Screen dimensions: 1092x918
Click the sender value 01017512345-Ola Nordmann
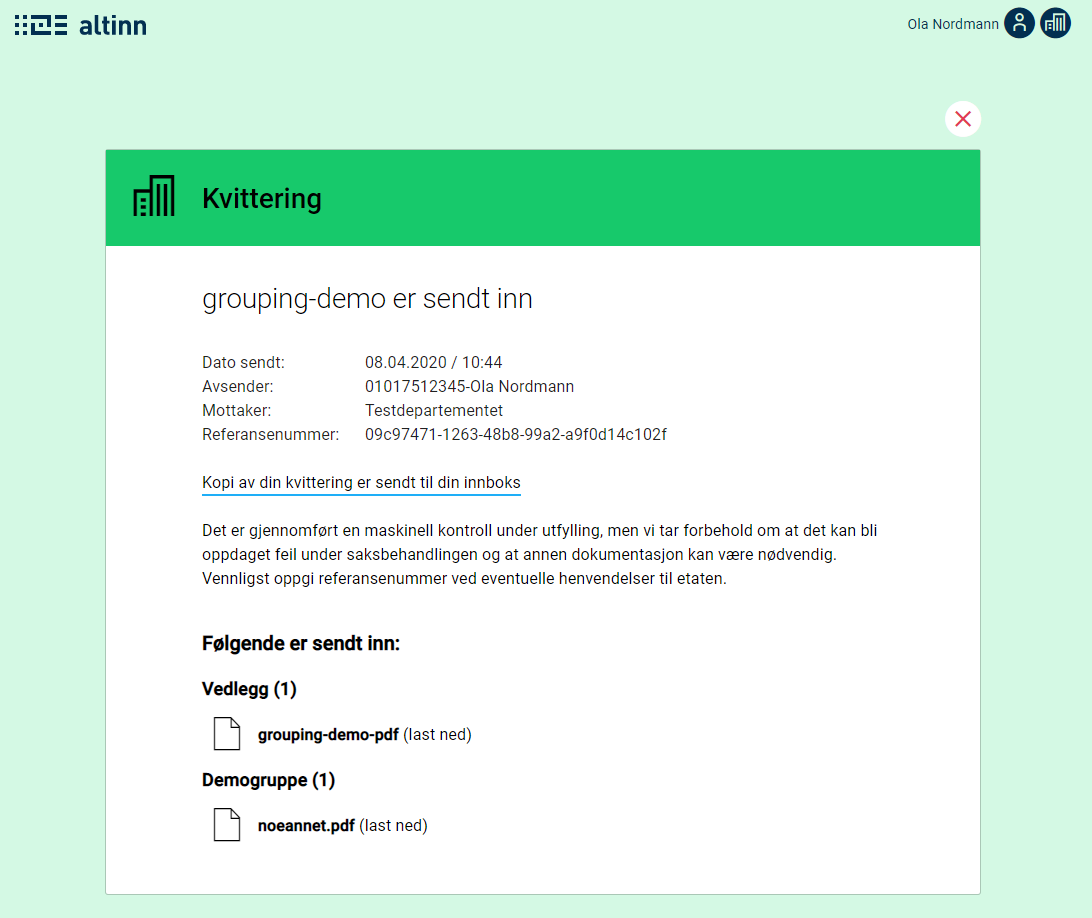[x=469, y=386]
